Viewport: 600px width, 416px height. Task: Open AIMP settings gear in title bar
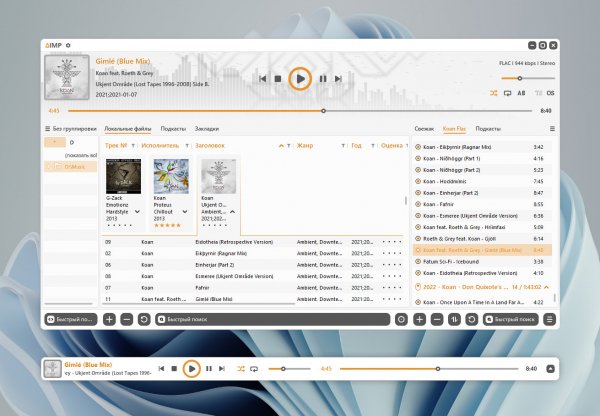point(68,45)
